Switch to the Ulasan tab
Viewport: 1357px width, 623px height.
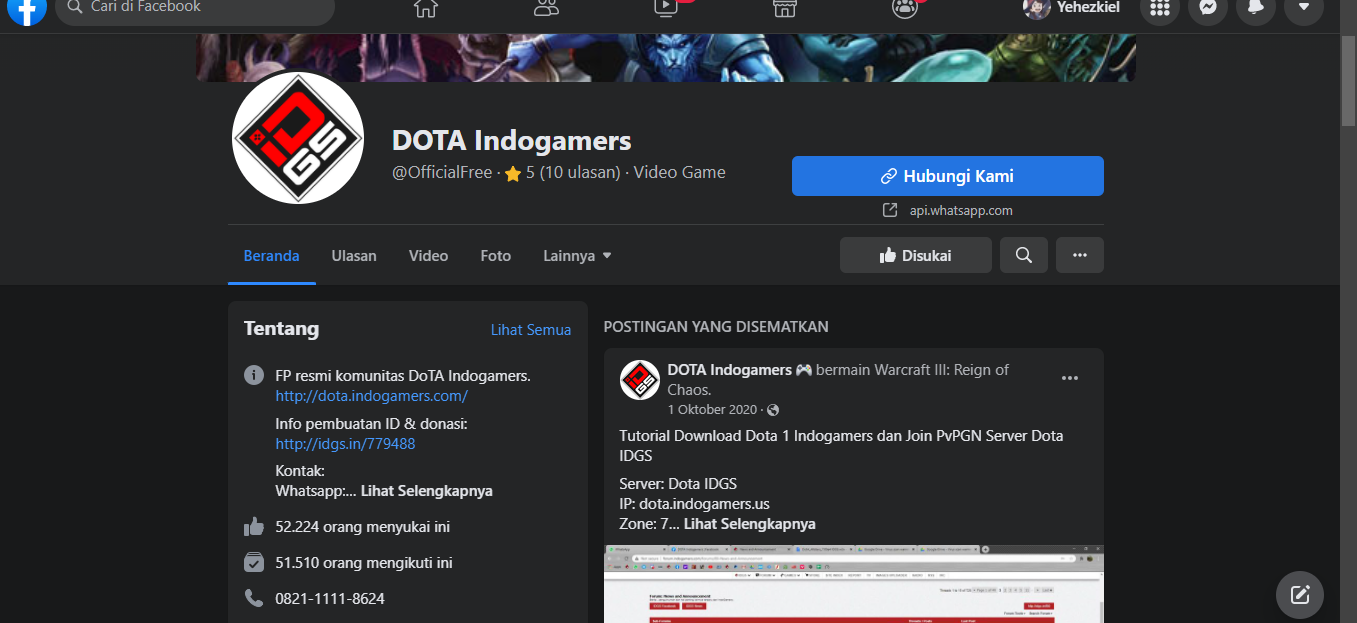pyautogui.click(x=354, y=256)
